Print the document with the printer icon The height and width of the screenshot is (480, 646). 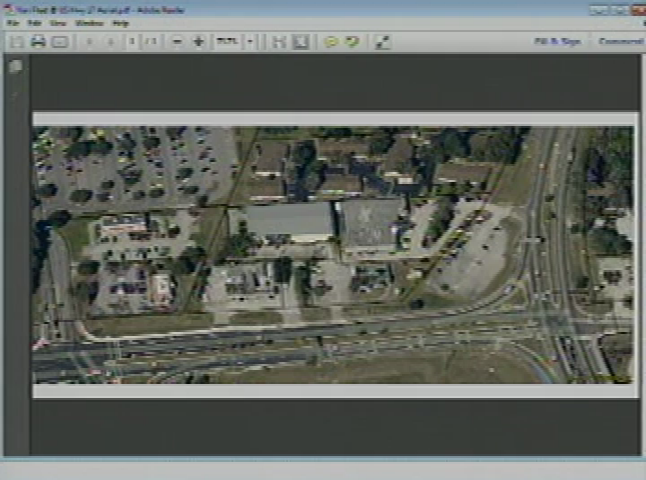(x=38, y=42)
